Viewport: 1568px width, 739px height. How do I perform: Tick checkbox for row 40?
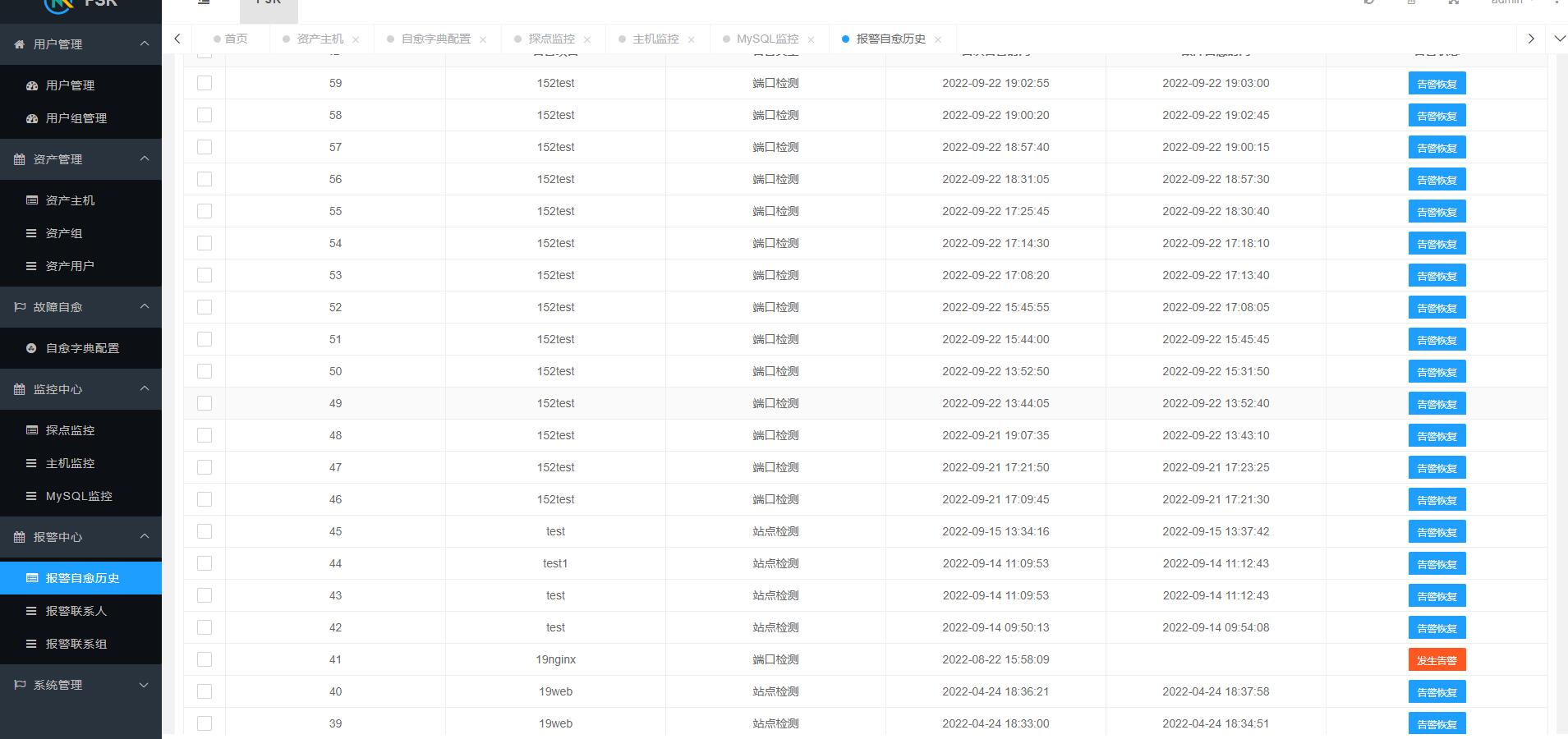pyautogui.click(x=205, y=691)
